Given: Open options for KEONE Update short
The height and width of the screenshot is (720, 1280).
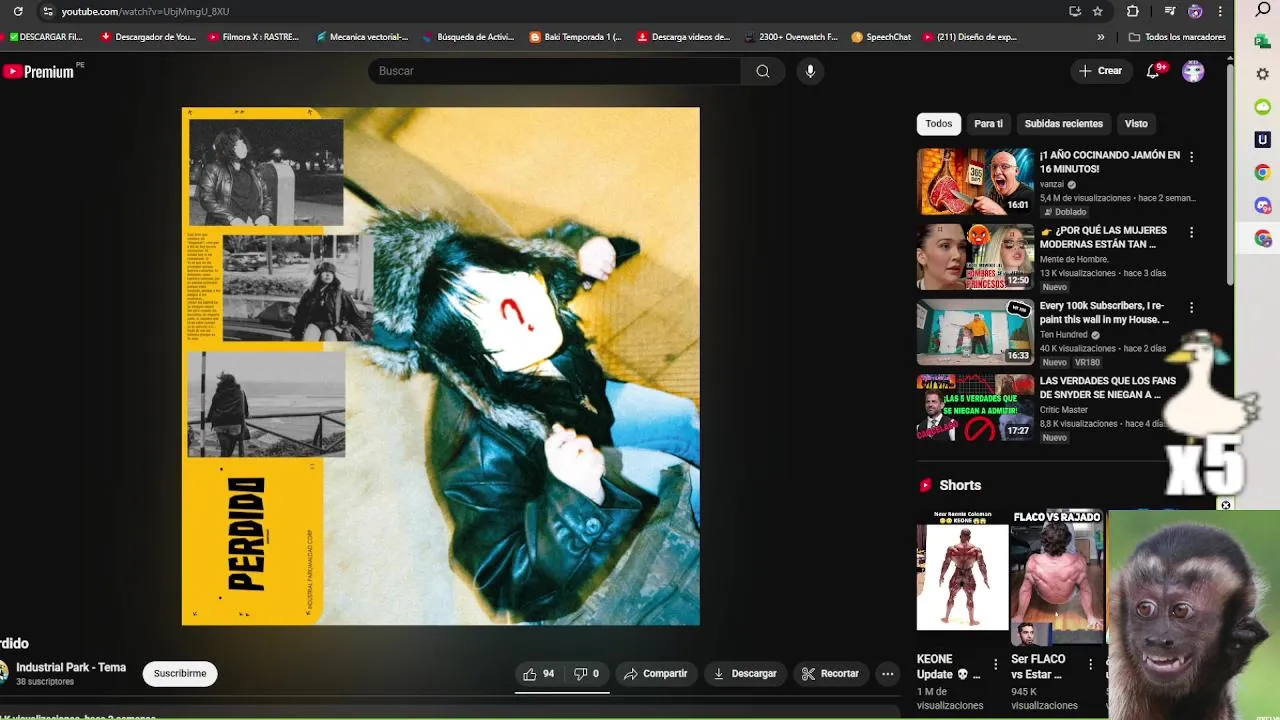Looking at the screenshot, I should pyautogui.click(x=995, y=665).
